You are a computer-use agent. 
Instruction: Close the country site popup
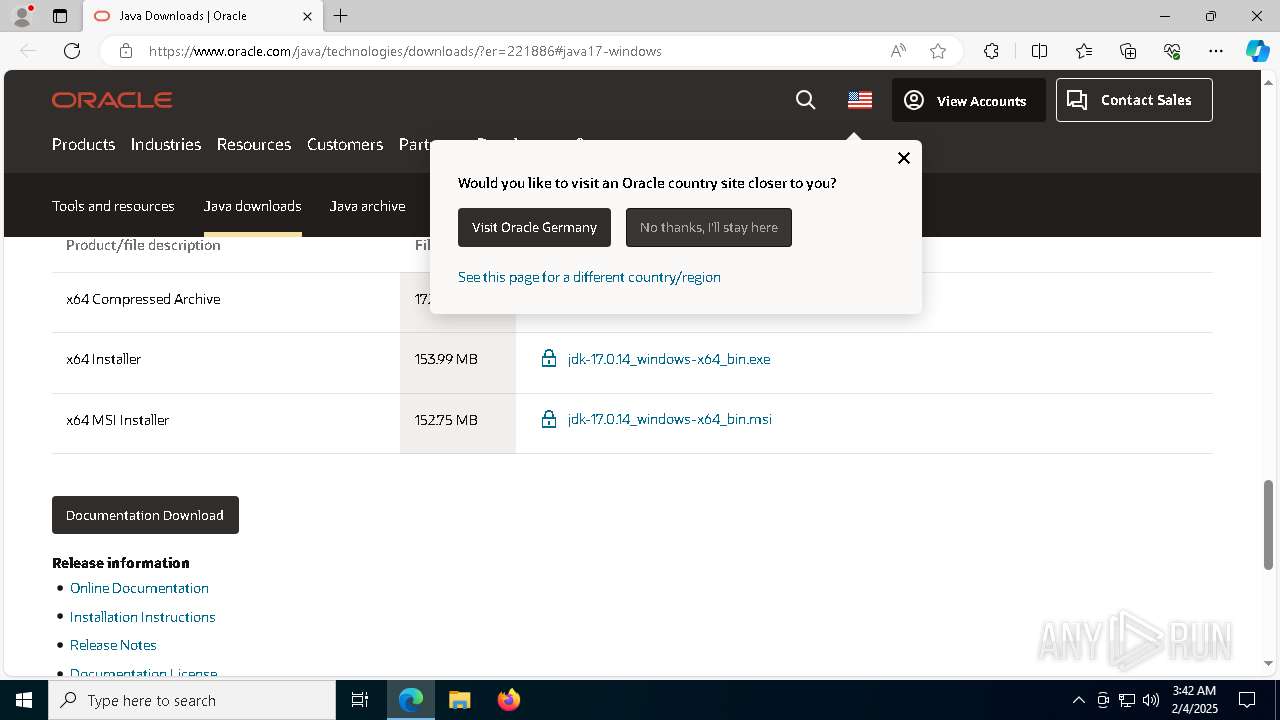click(904, 158)
